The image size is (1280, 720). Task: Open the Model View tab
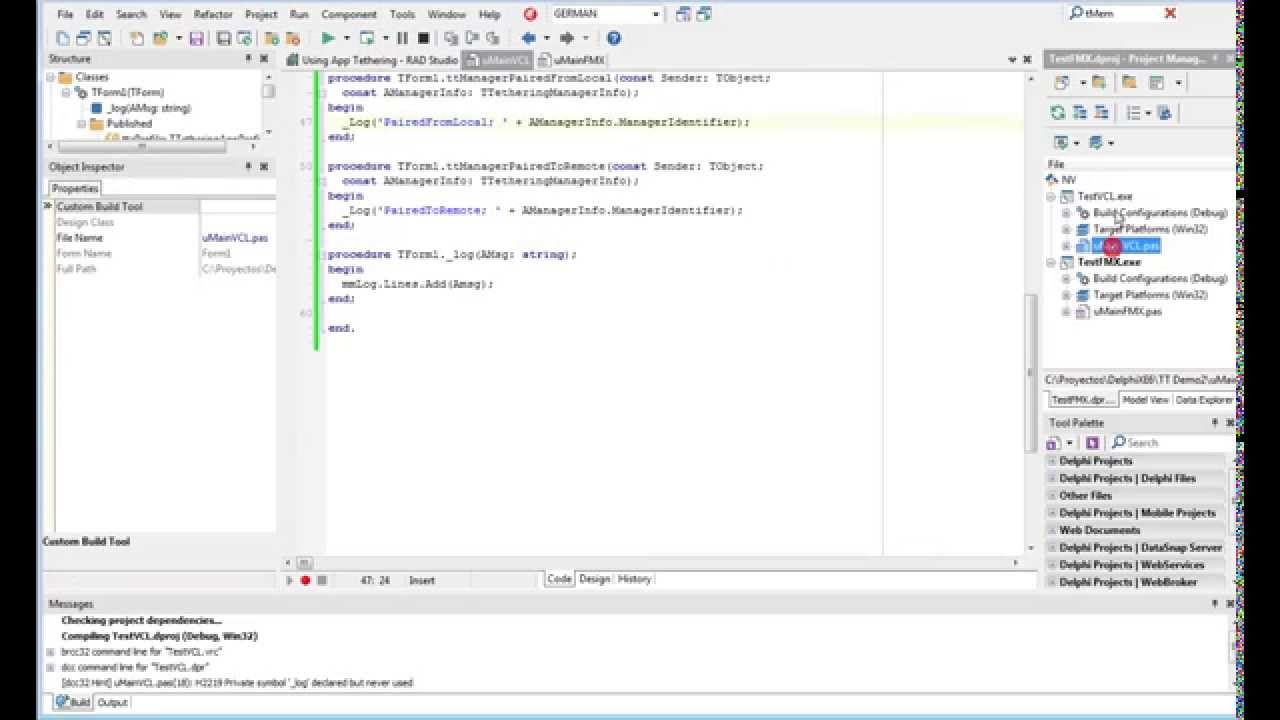coord(1145,400)
